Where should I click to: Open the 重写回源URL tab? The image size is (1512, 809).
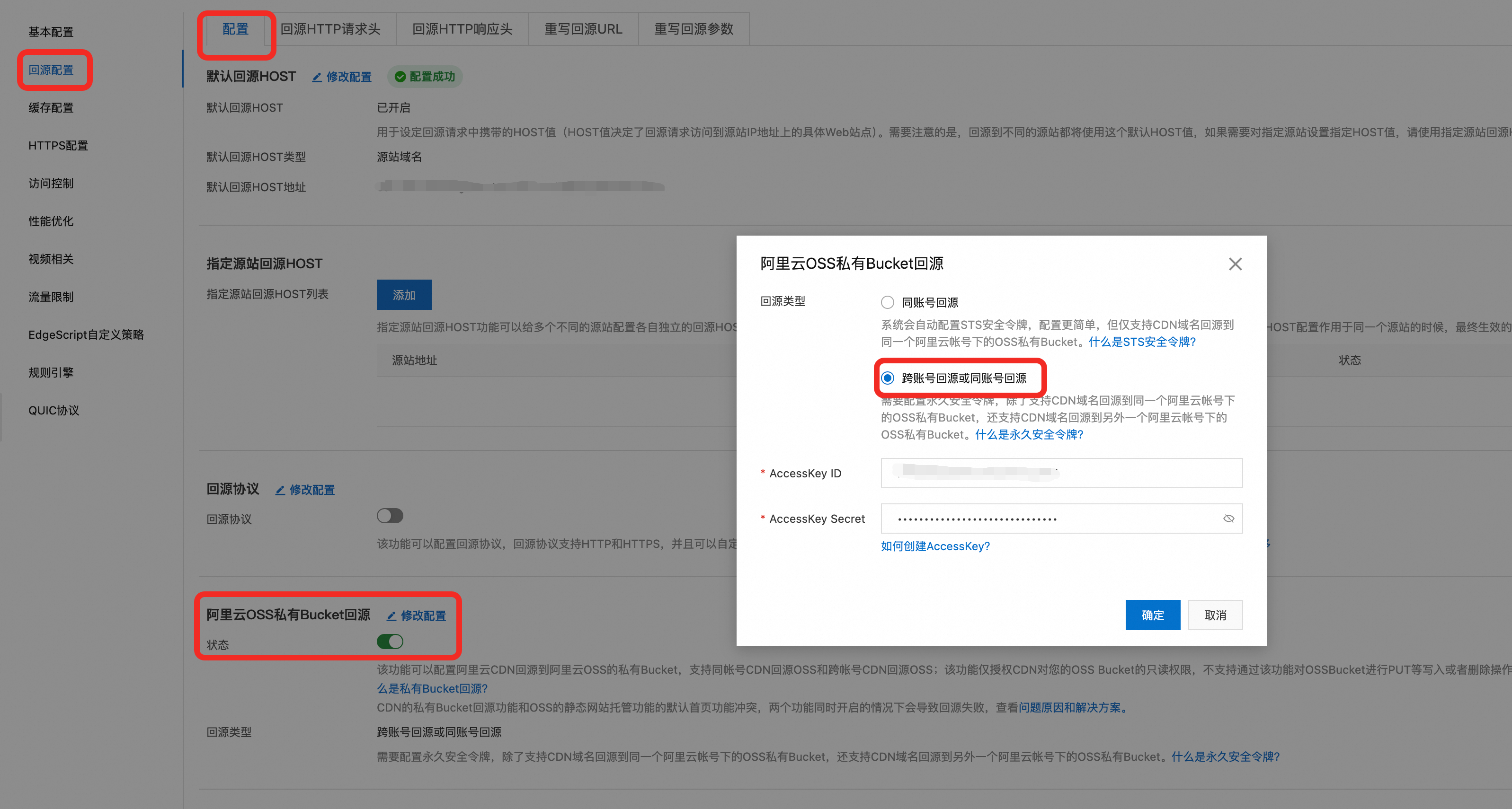tap(583, 29)
